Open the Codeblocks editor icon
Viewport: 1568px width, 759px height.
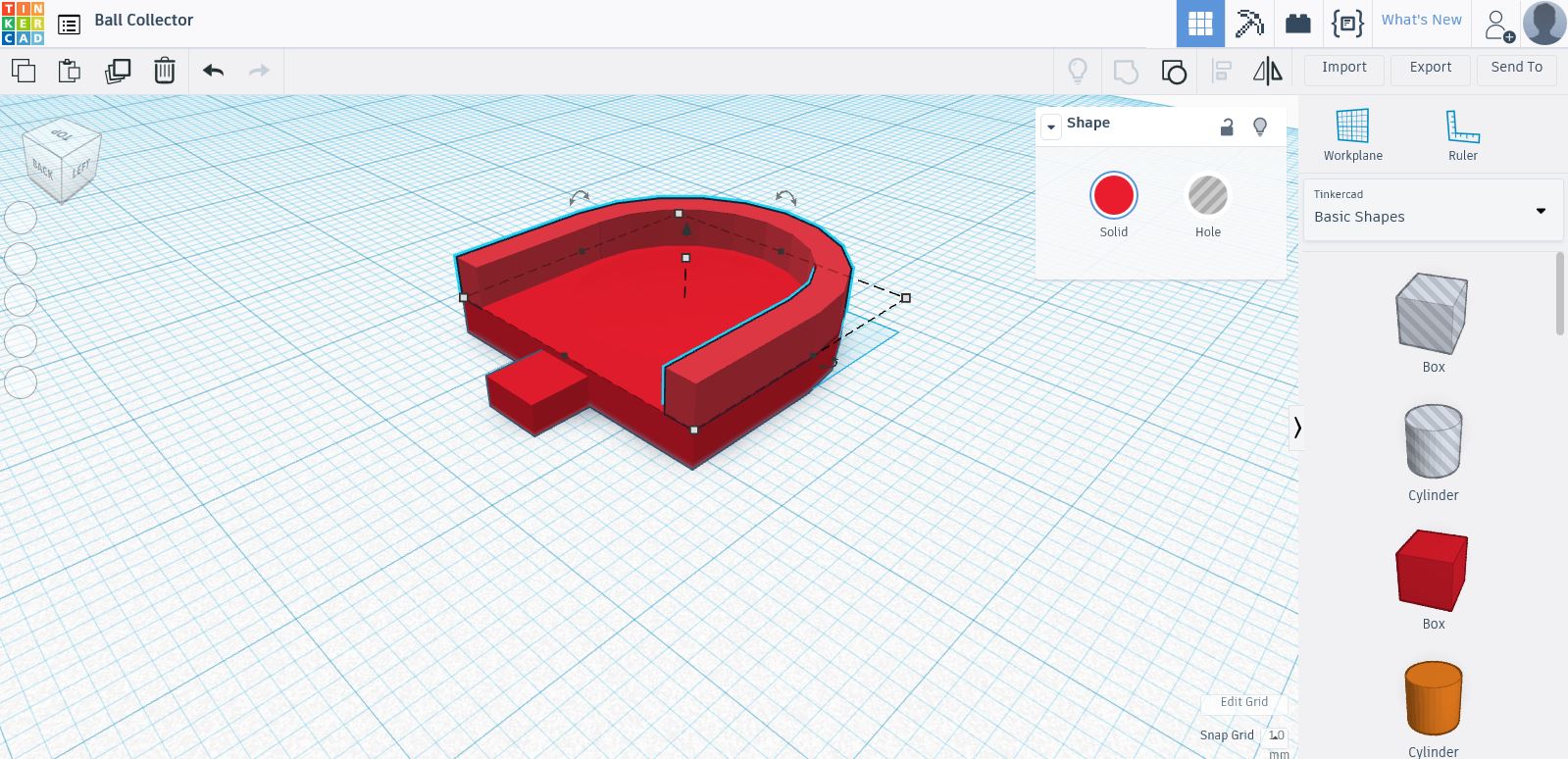[1347, 24]
